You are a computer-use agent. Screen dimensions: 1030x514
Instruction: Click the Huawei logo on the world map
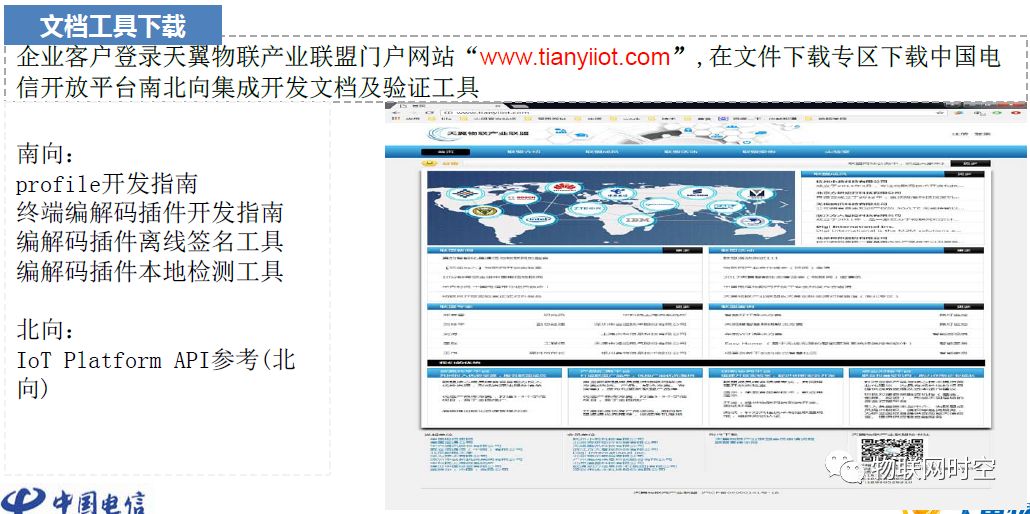coord(564,188)
